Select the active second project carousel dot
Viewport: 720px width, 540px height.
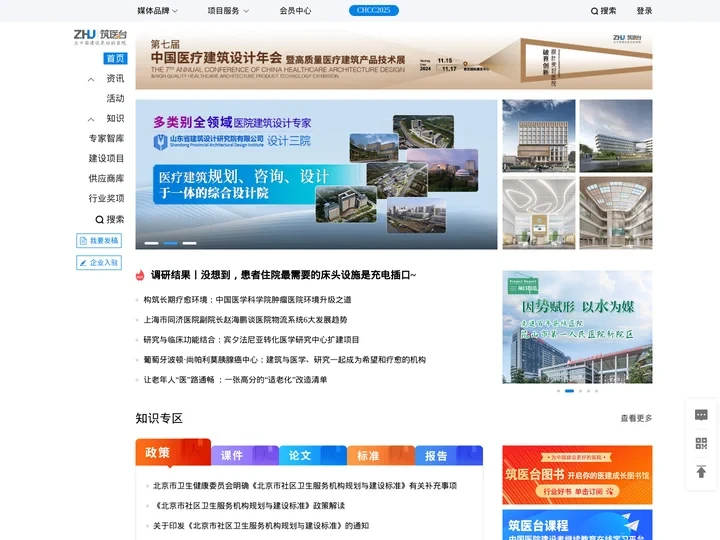point(569,391)
